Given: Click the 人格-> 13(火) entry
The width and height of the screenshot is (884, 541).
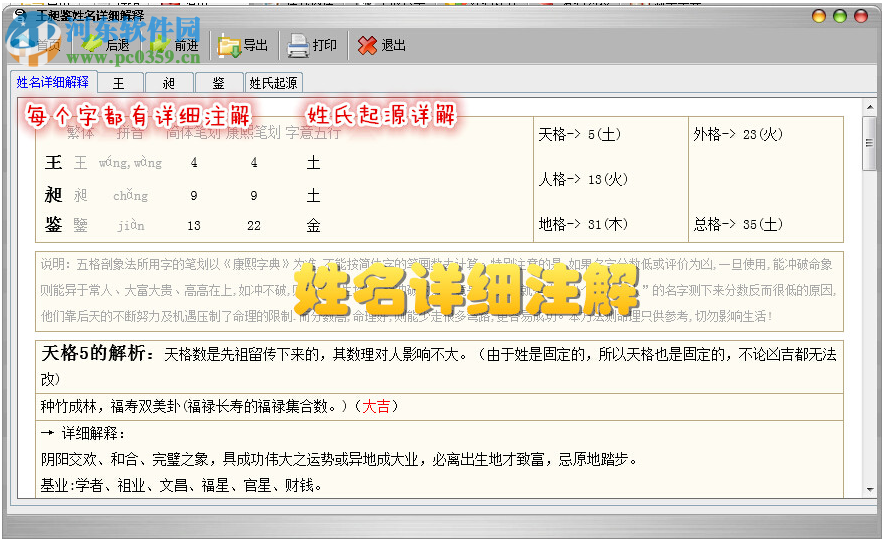Looking at the screenshot, I should (x=583, y=179).
